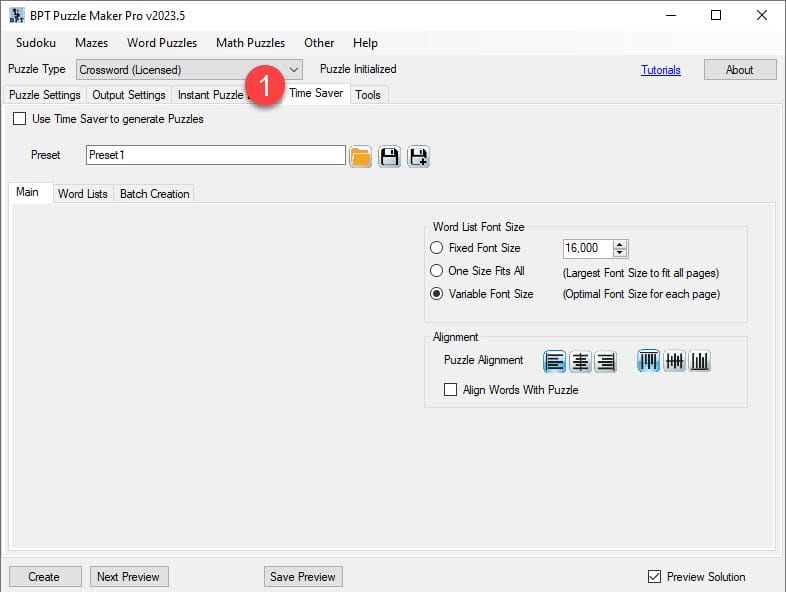The height and width of the screenshot is (592, 786).
Task: Enable Use Time Saver to generate Puzzles
Action: coord(20,119)
